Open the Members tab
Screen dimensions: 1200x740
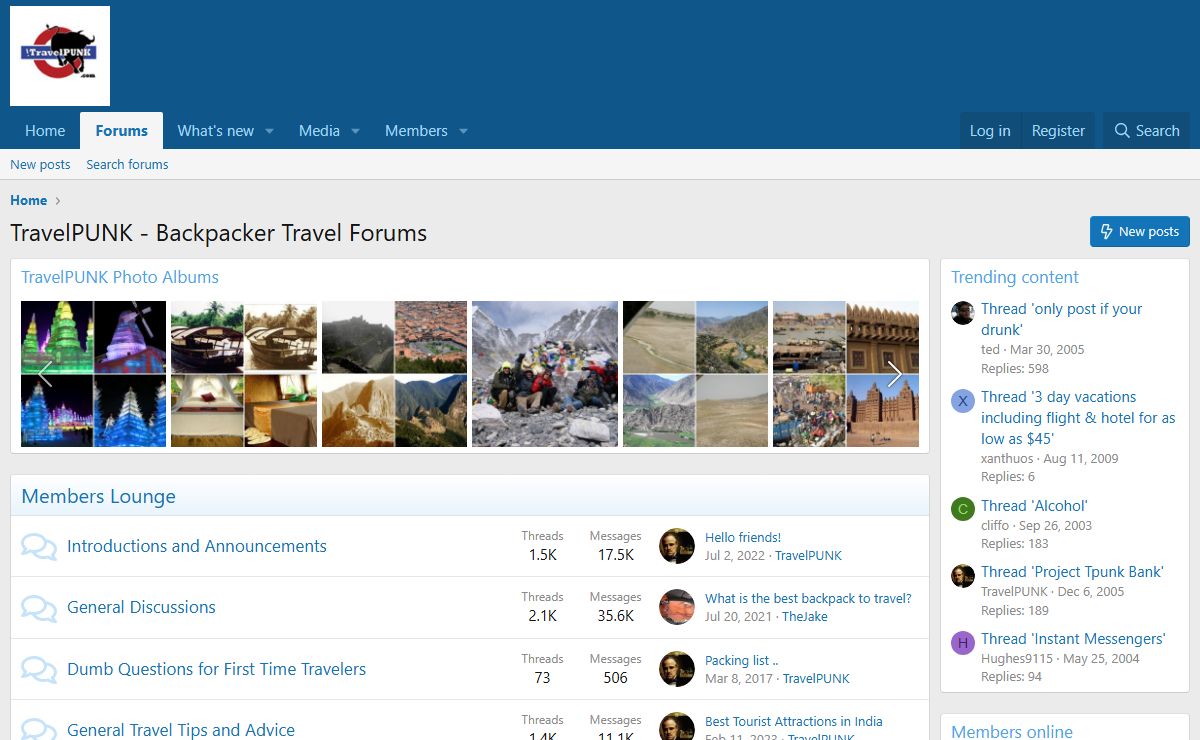[416, 131]
